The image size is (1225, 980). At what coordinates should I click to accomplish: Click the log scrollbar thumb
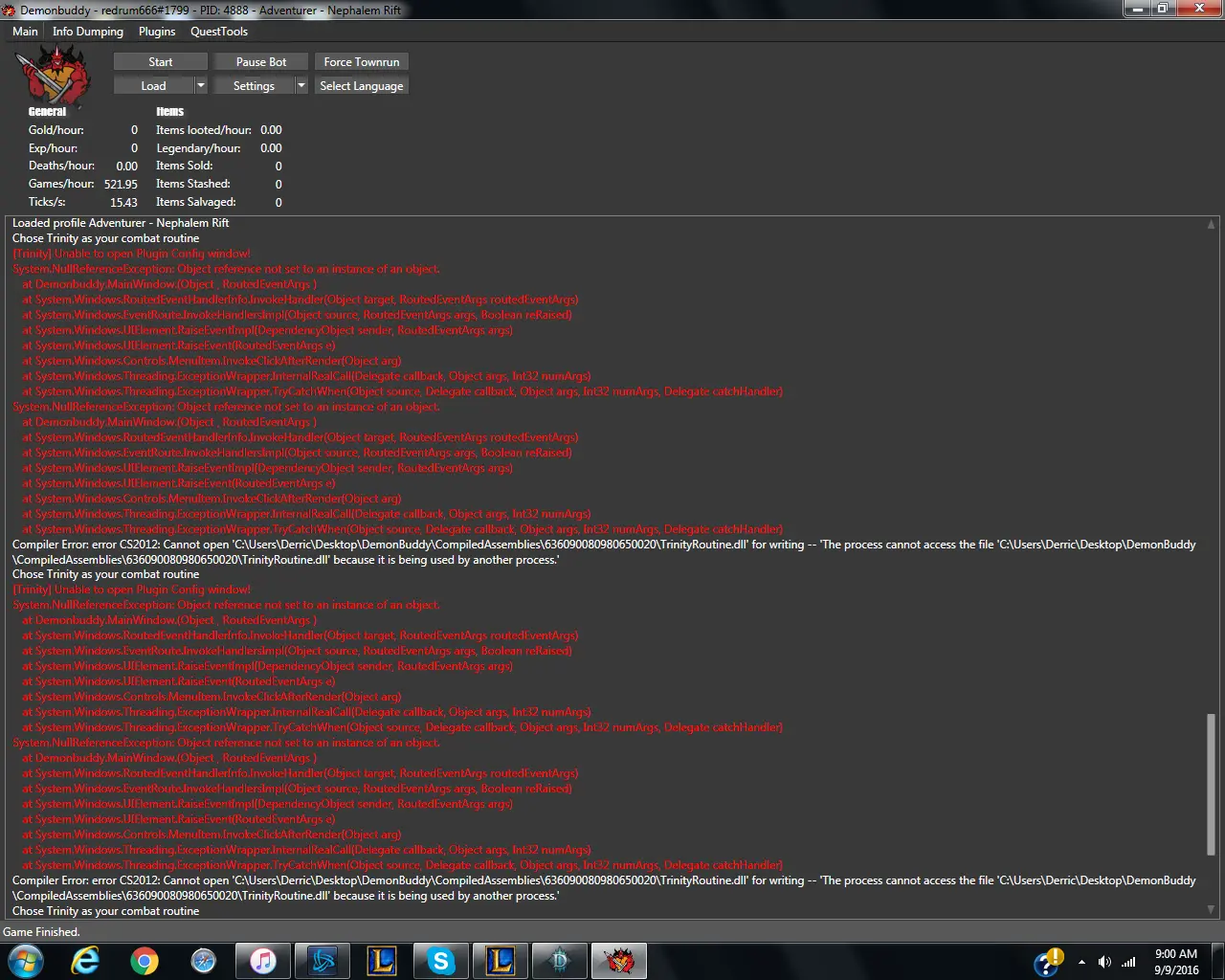(1211, 783)
